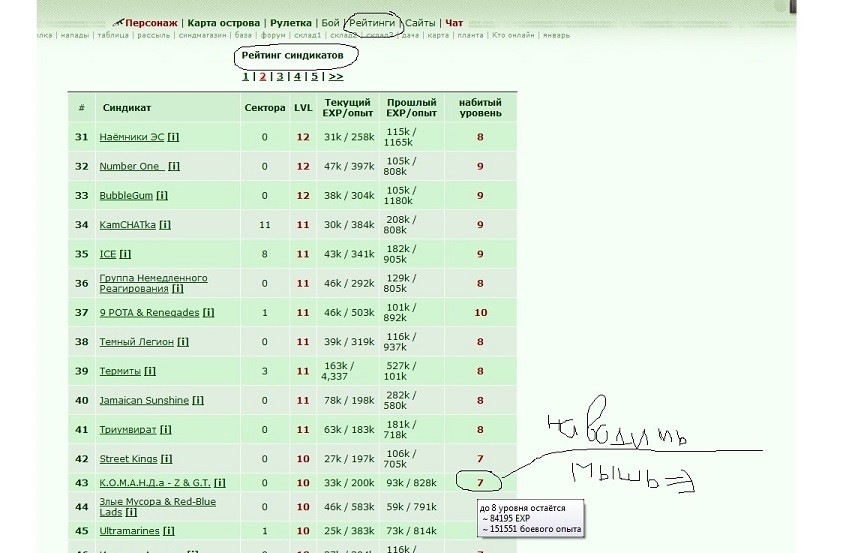
Task: Click [i] info for Группа Немедленного Реагирования
Action: [x=177, y=289]
